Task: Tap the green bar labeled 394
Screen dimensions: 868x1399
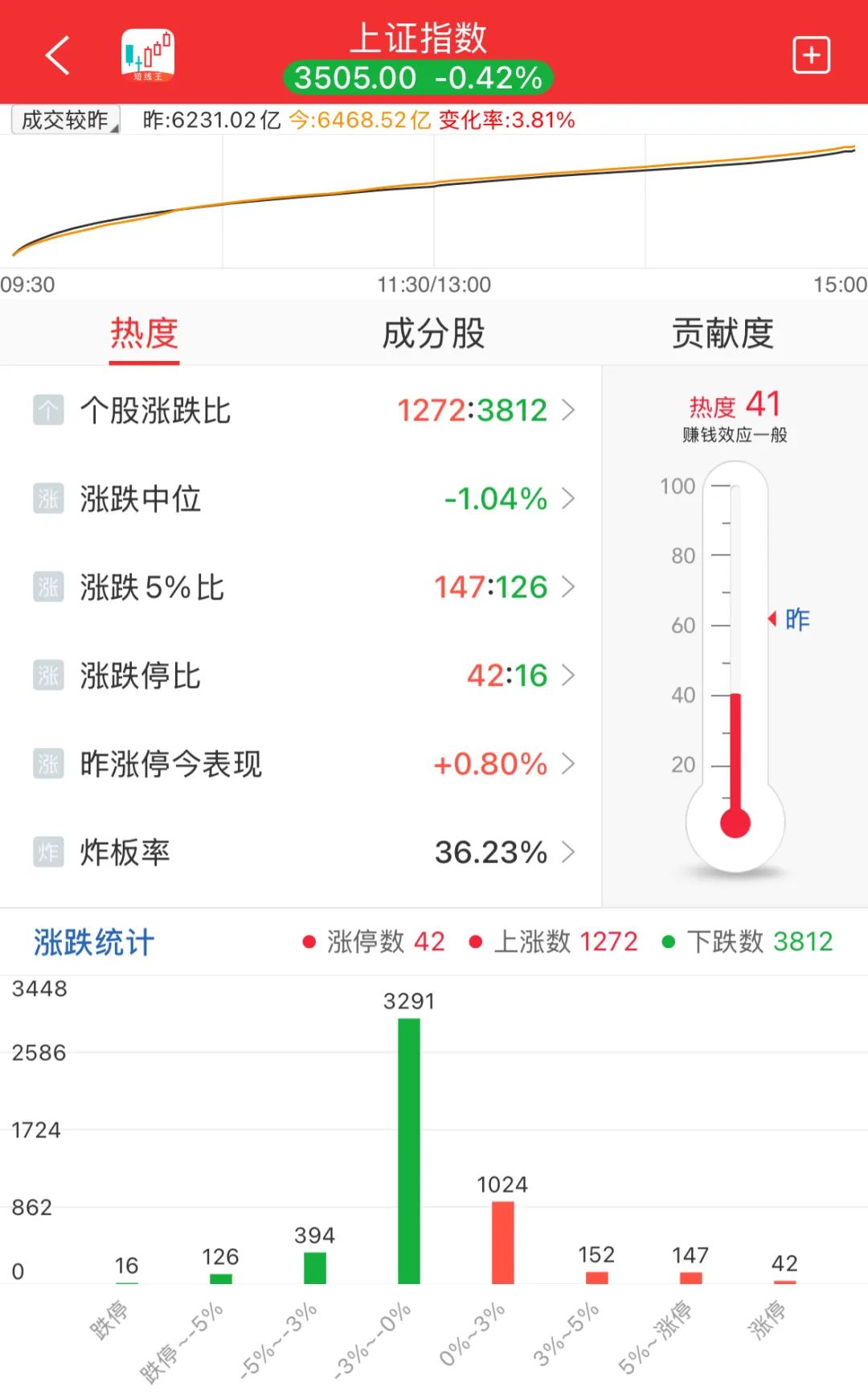Action: coord(315,1268)
